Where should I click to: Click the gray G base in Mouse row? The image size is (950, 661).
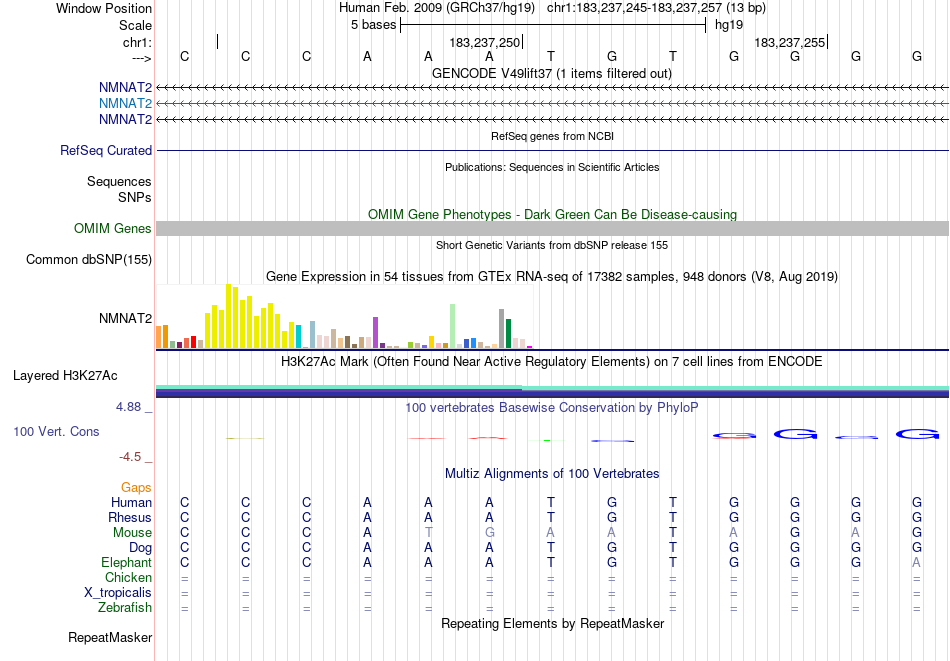click(490, 533)
